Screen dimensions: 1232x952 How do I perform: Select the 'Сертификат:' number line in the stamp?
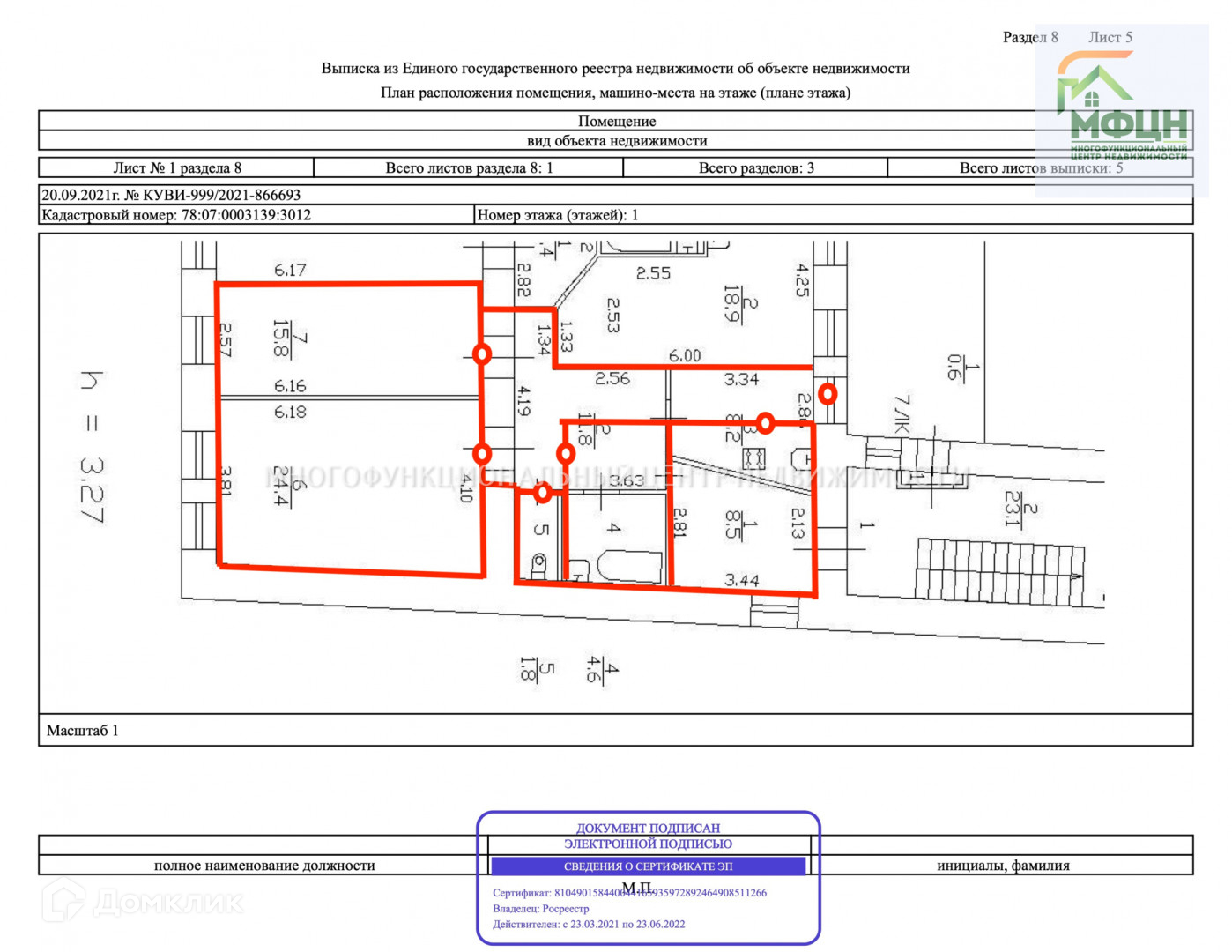pos(629,893)
